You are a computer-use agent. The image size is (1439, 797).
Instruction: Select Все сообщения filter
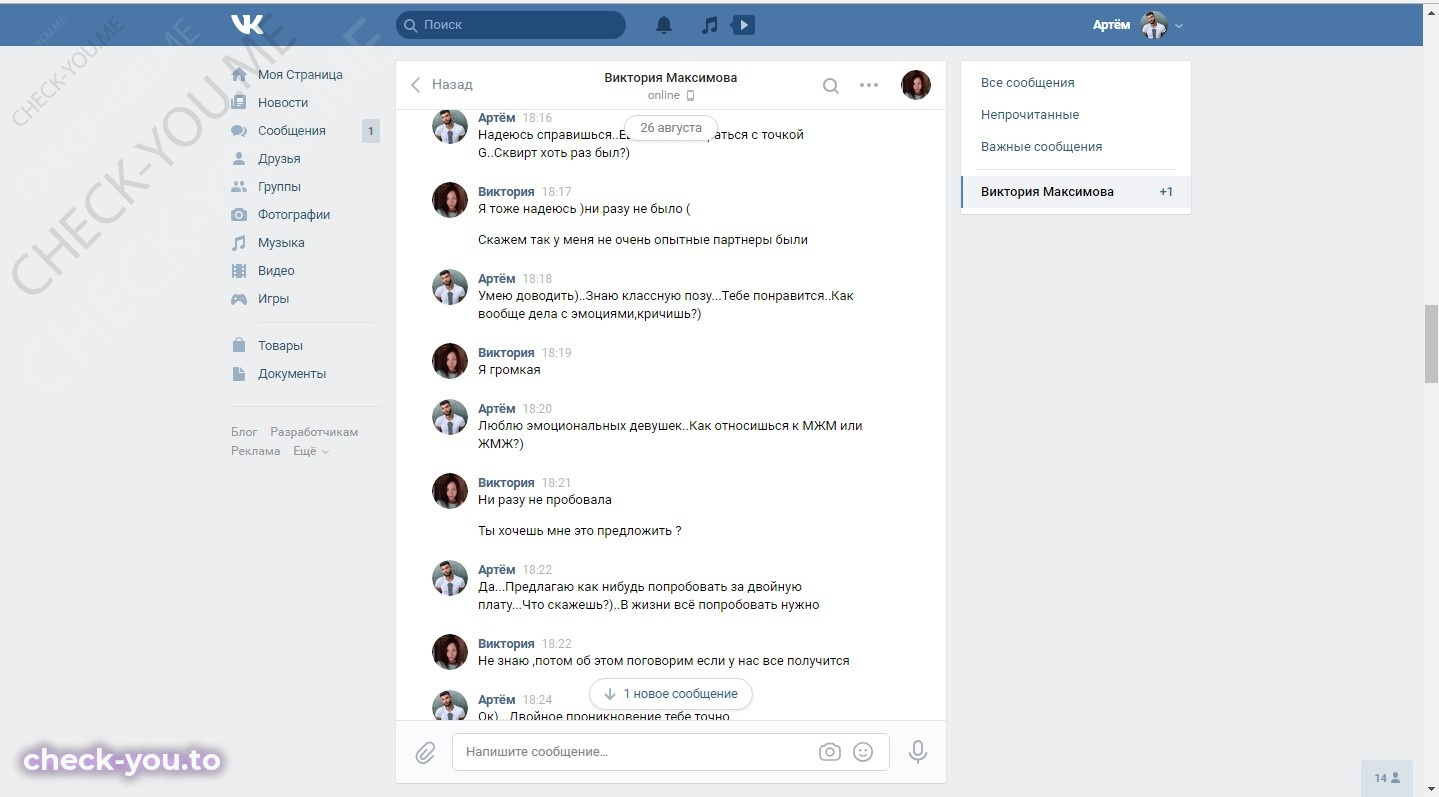1028,83
